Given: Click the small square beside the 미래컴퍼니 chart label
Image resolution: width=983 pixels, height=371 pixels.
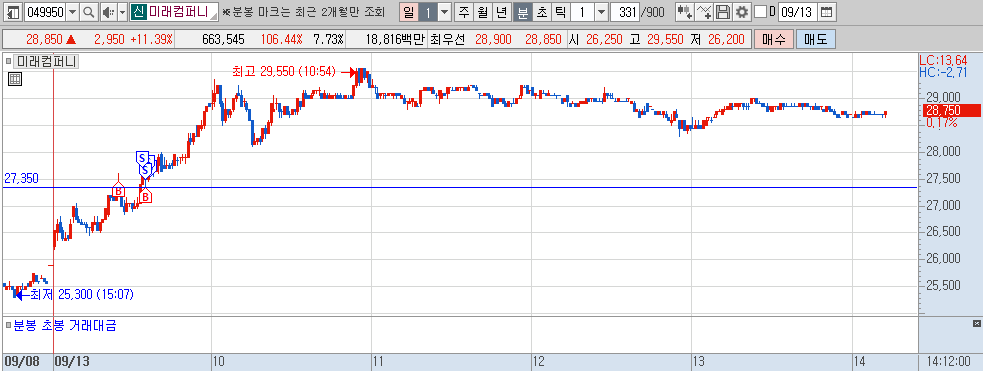Looking at the screenshot, I should pyautogui.click(x=8, y=61).
